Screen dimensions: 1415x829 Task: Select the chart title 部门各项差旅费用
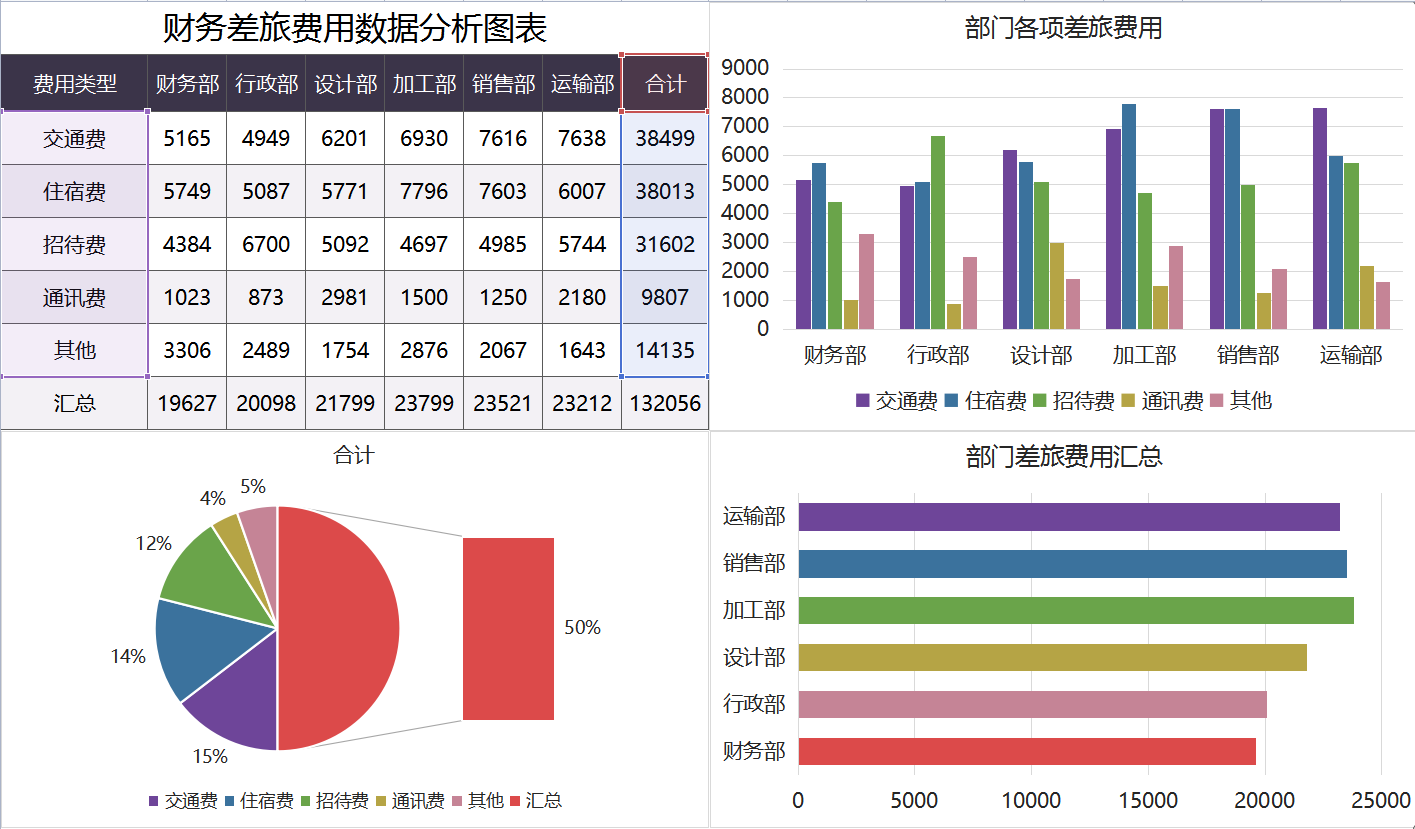[x=1063, y=28]
